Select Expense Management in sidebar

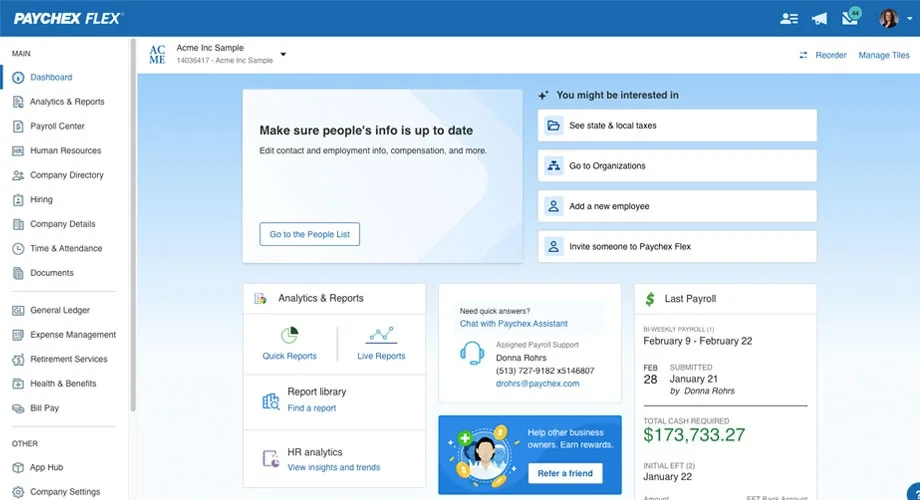click(73, 335)
